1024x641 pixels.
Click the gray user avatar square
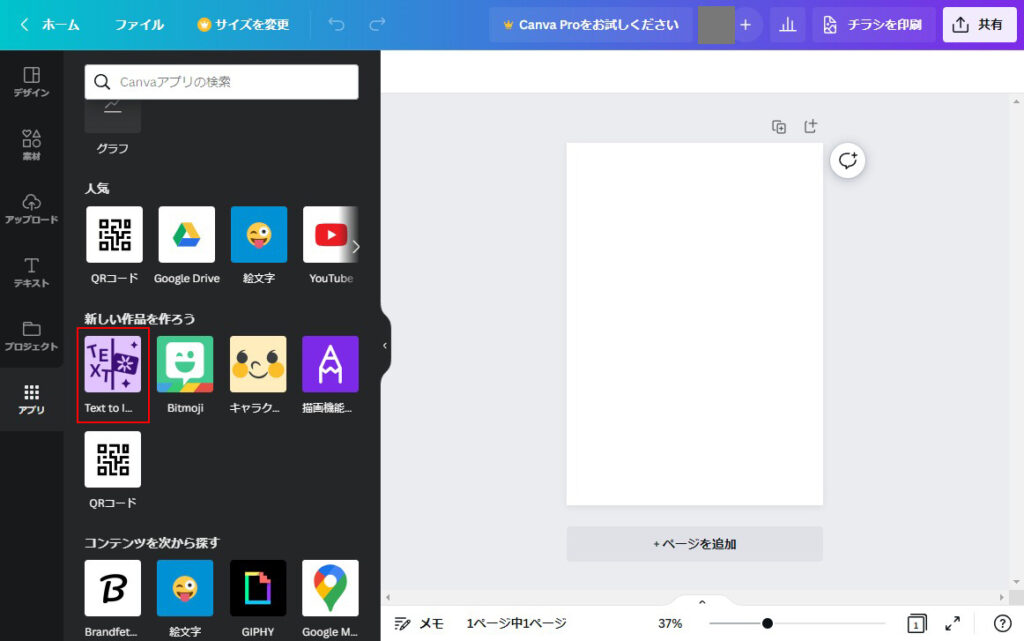716,25
